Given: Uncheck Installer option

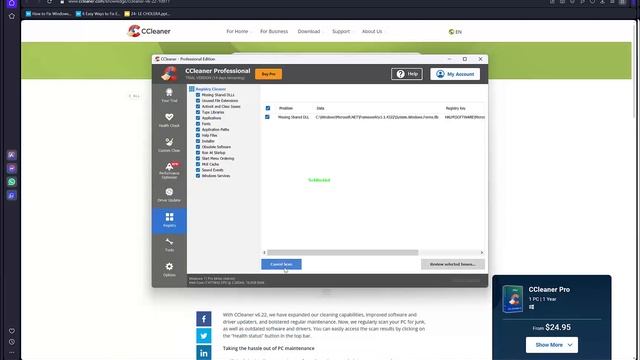Looking at the screenshot, I should point(198,141).
